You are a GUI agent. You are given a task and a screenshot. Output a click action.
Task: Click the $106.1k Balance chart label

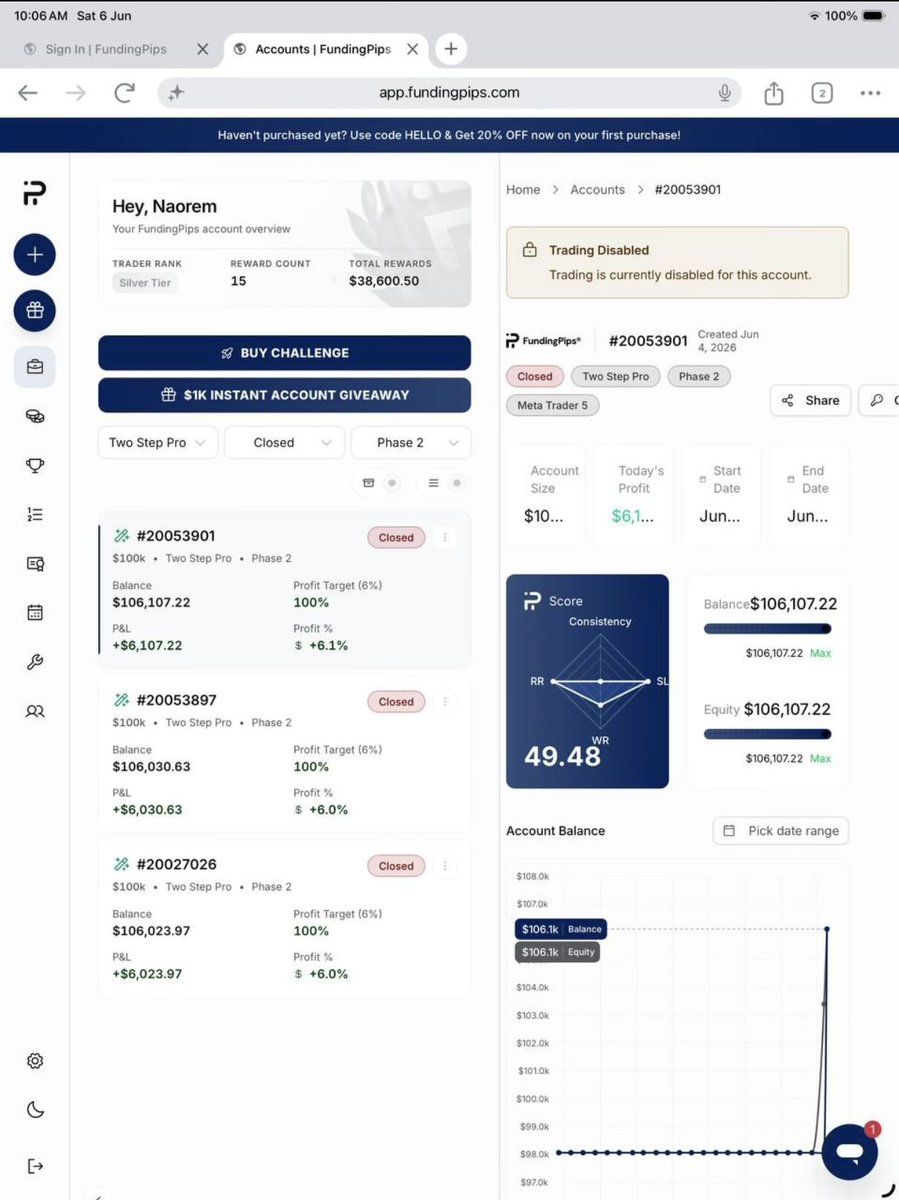tap(561, 929)
